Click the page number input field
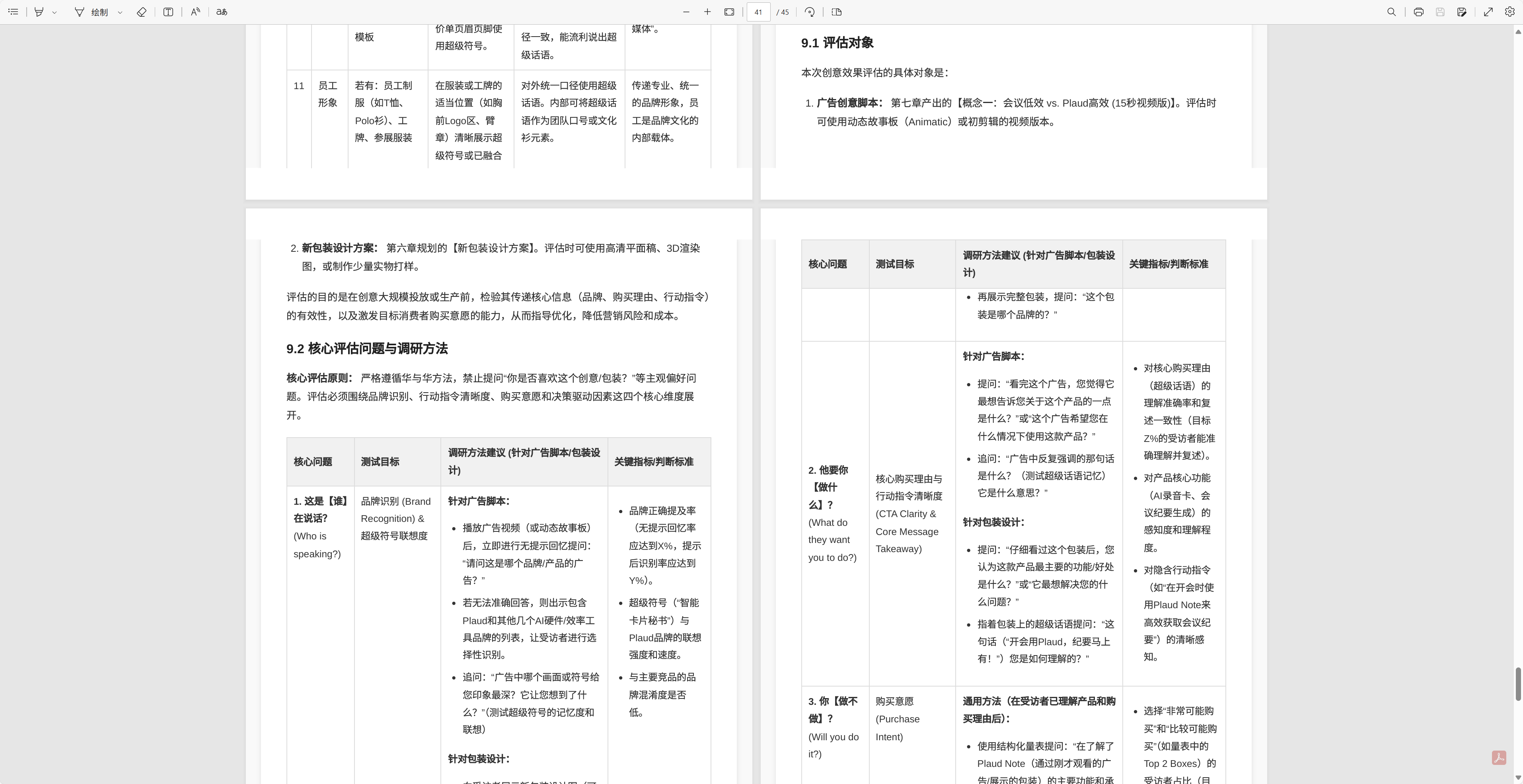The image size is (1523, 784). [x=758, y=12]
